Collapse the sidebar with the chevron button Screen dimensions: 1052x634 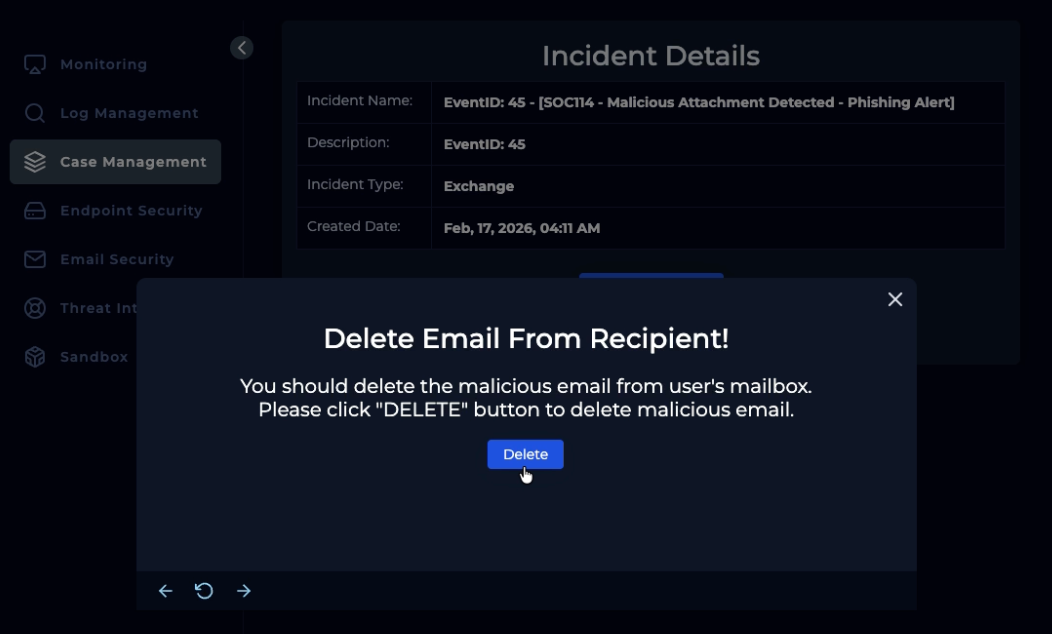tap(241, 48)
